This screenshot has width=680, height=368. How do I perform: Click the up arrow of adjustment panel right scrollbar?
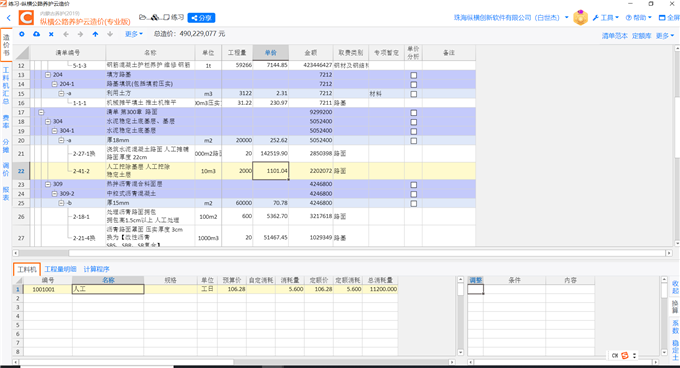point(664,280)
